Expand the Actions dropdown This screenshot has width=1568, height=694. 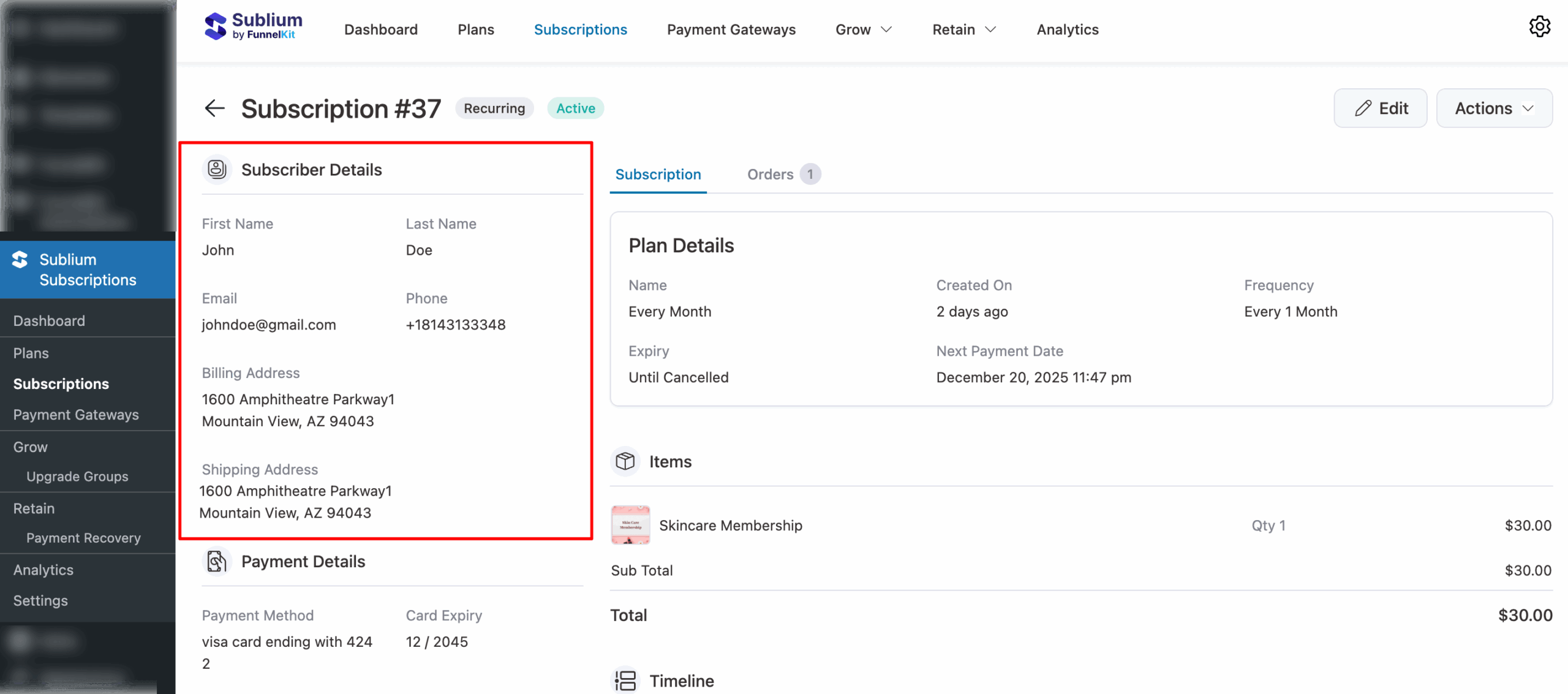[x=1494, y=108]
